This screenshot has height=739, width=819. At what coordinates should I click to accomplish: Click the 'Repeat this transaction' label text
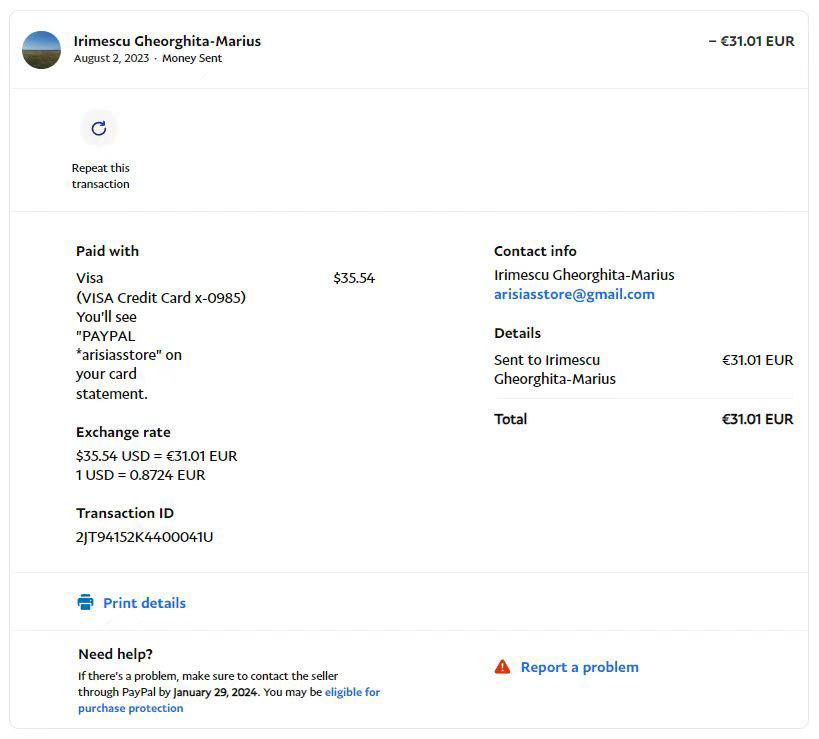[x=100, y=176]
